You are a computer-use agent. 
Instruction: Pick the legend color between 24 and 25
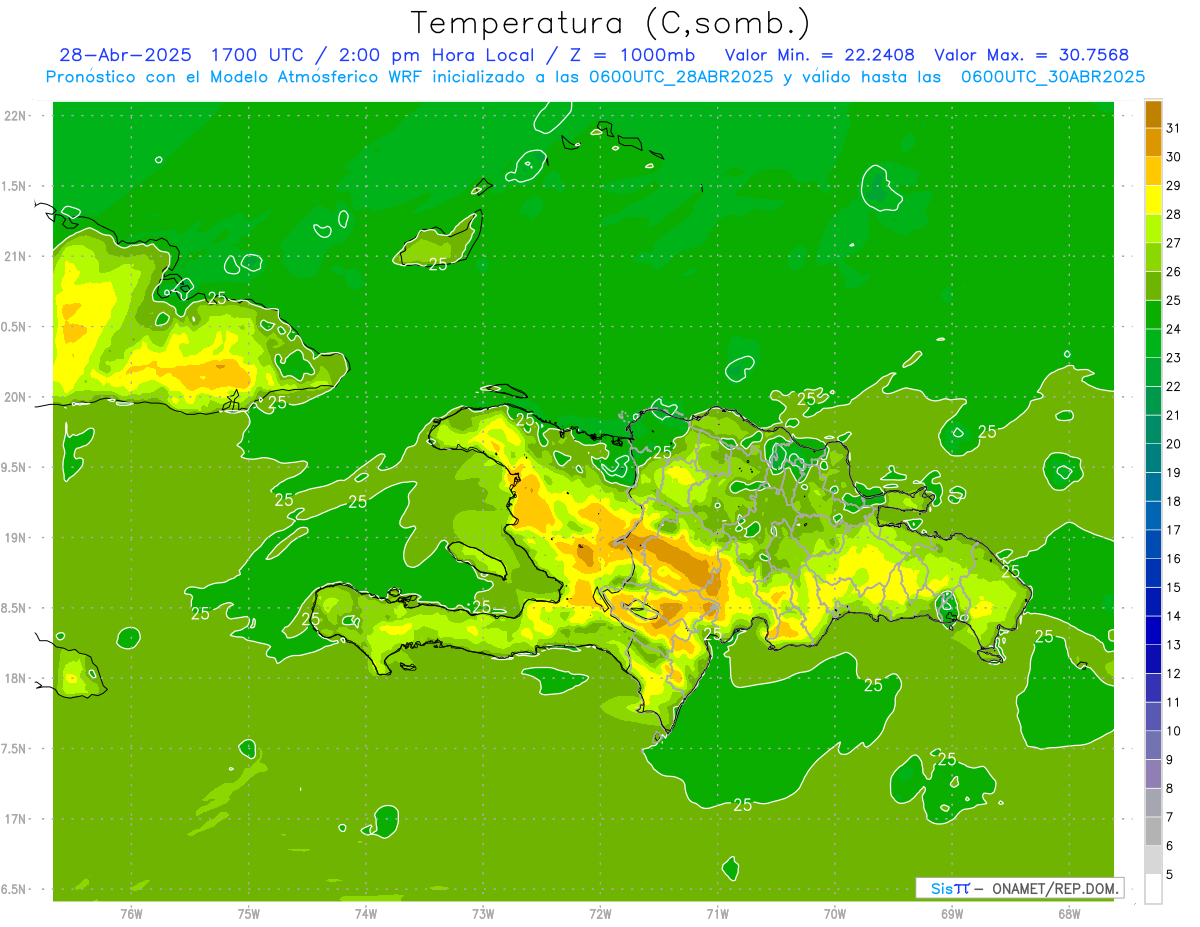tap(1153, 315)
